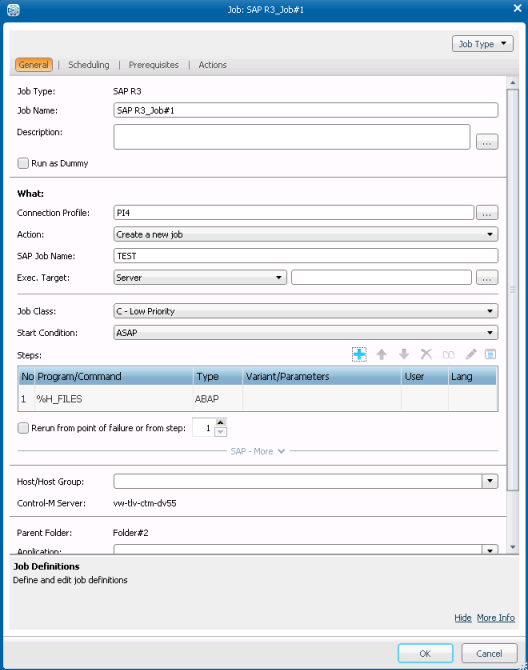Switch to the General tab
Image resolution: width=528 pixels, height=670 pixels.
click(x=34, y=65)
